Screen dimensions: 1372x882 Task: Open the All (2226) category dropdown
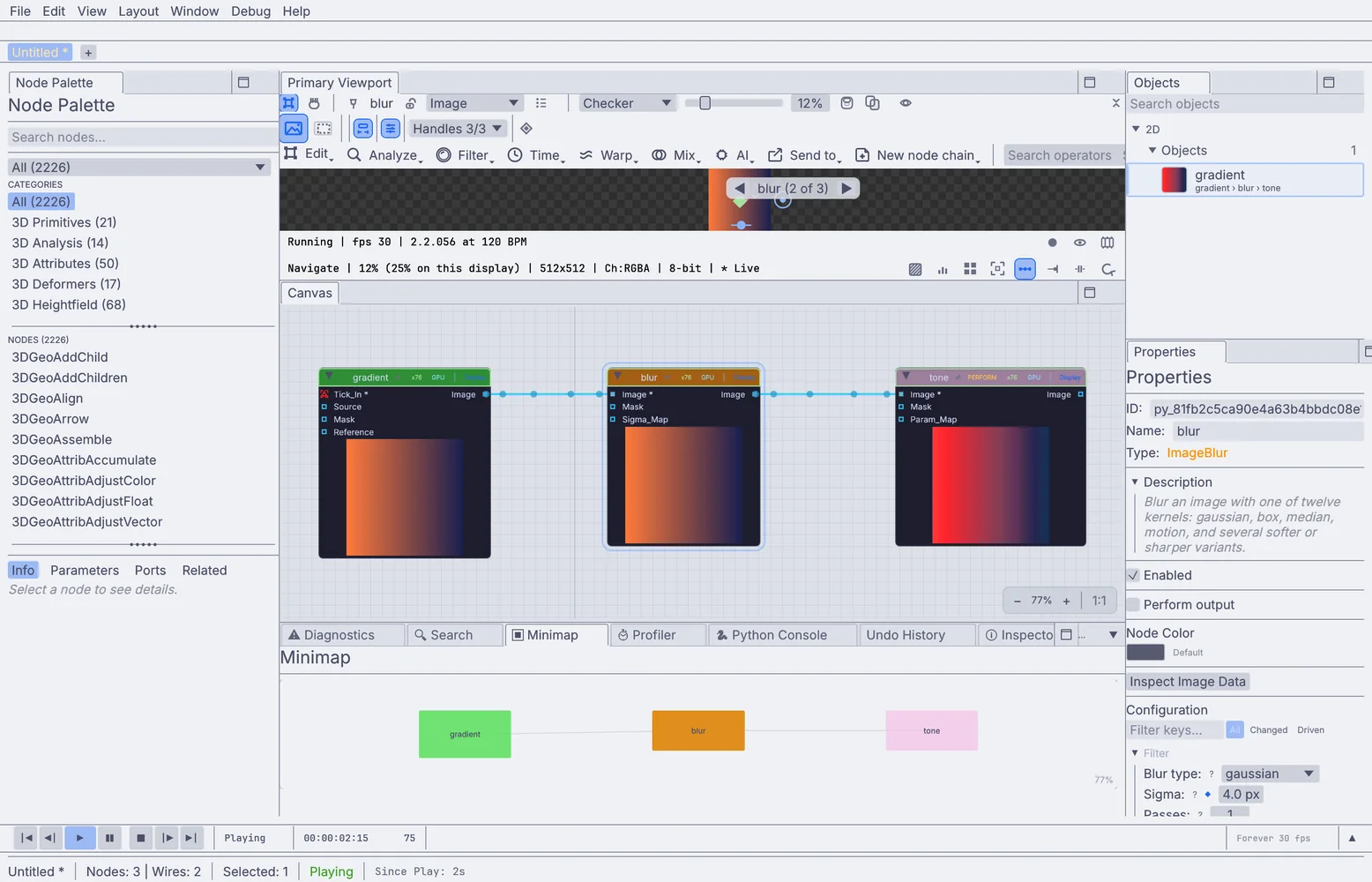pyautogui.click(x=138, y=168)
